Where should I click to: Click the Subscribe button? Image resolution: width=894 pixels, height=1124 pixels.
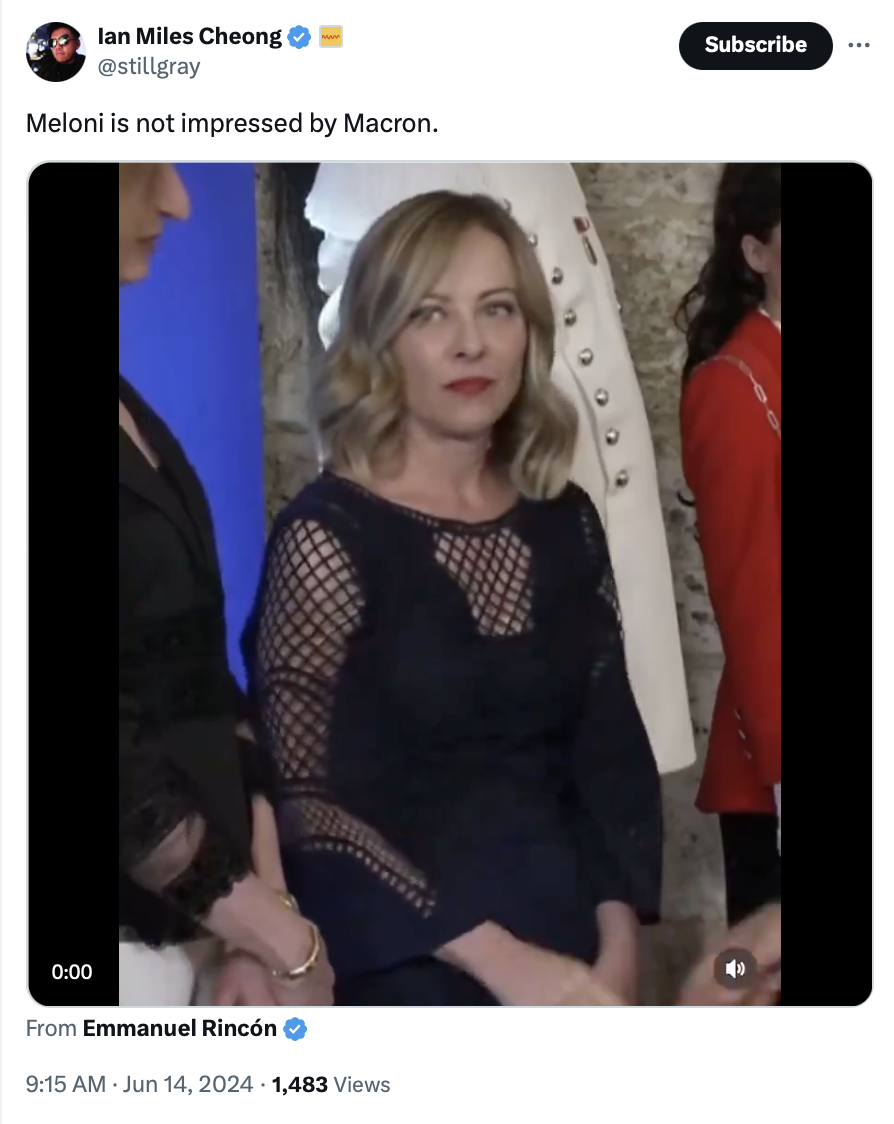coord(756,45)
